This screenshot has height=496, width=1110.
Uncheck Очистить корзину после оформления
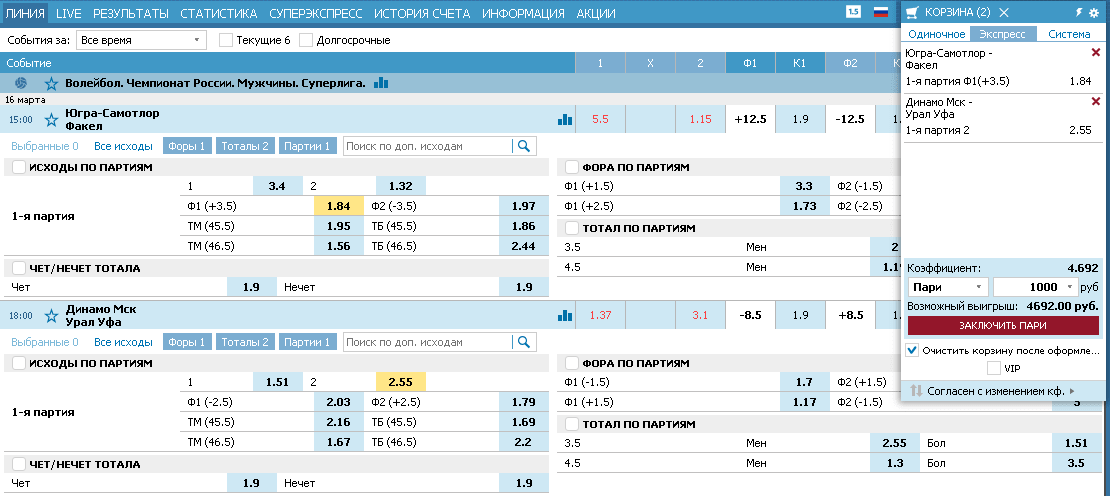coord(912,350)
